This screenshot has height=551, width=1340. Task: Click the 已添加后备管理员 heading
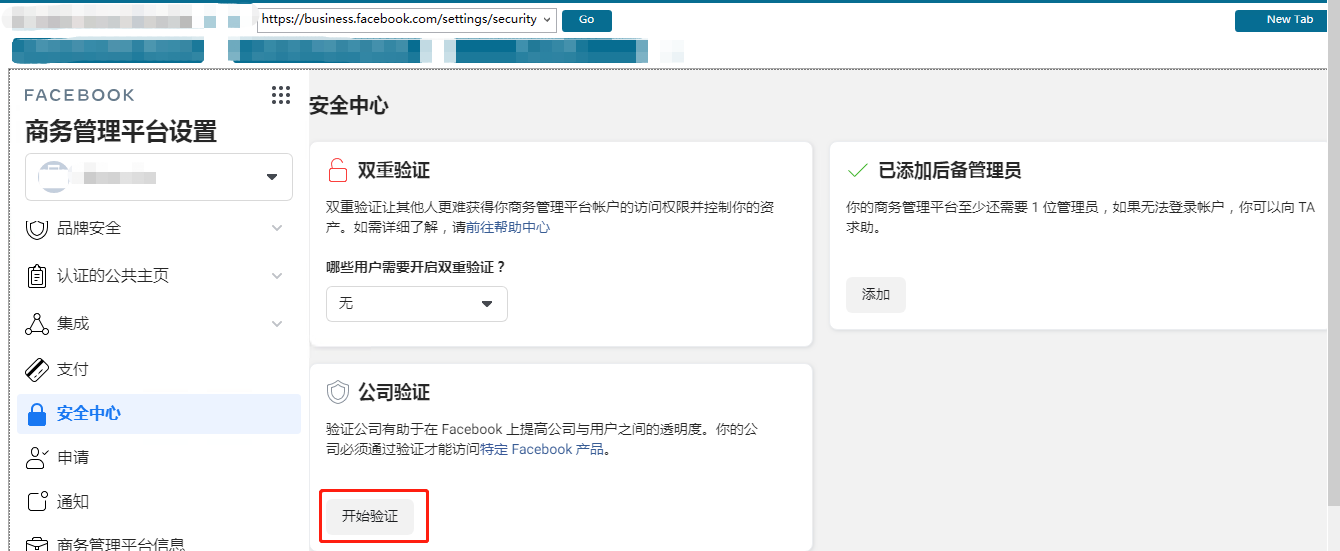950,170
